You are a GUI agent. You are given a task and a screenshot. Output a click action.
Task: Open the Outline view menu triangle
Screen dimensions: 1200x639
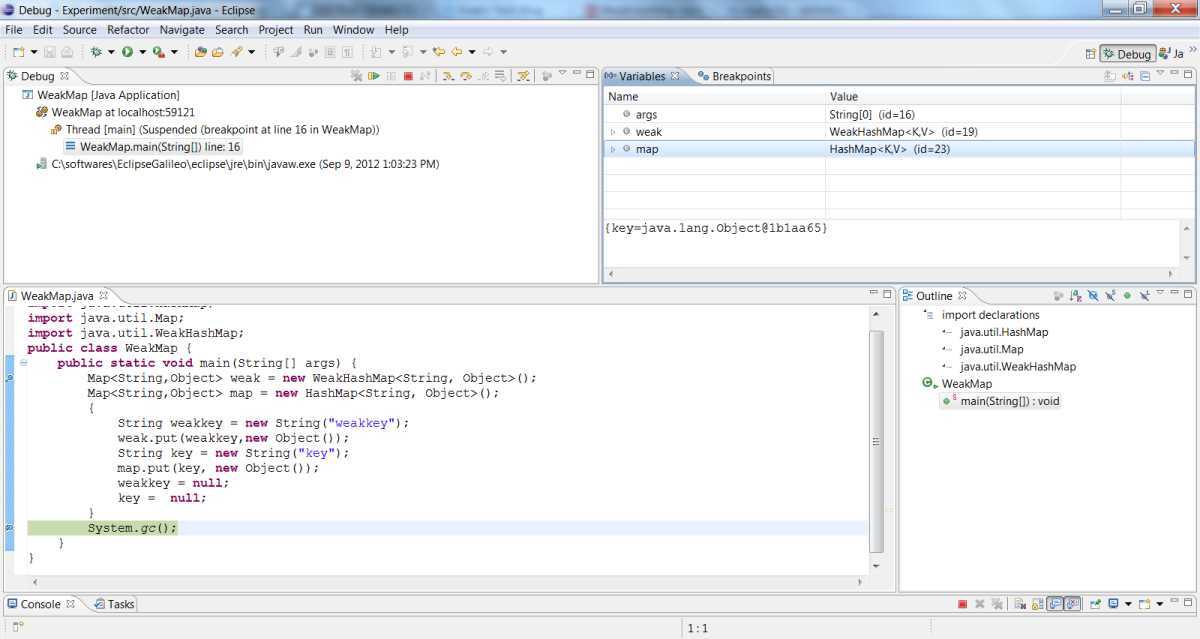[1160, 294]
